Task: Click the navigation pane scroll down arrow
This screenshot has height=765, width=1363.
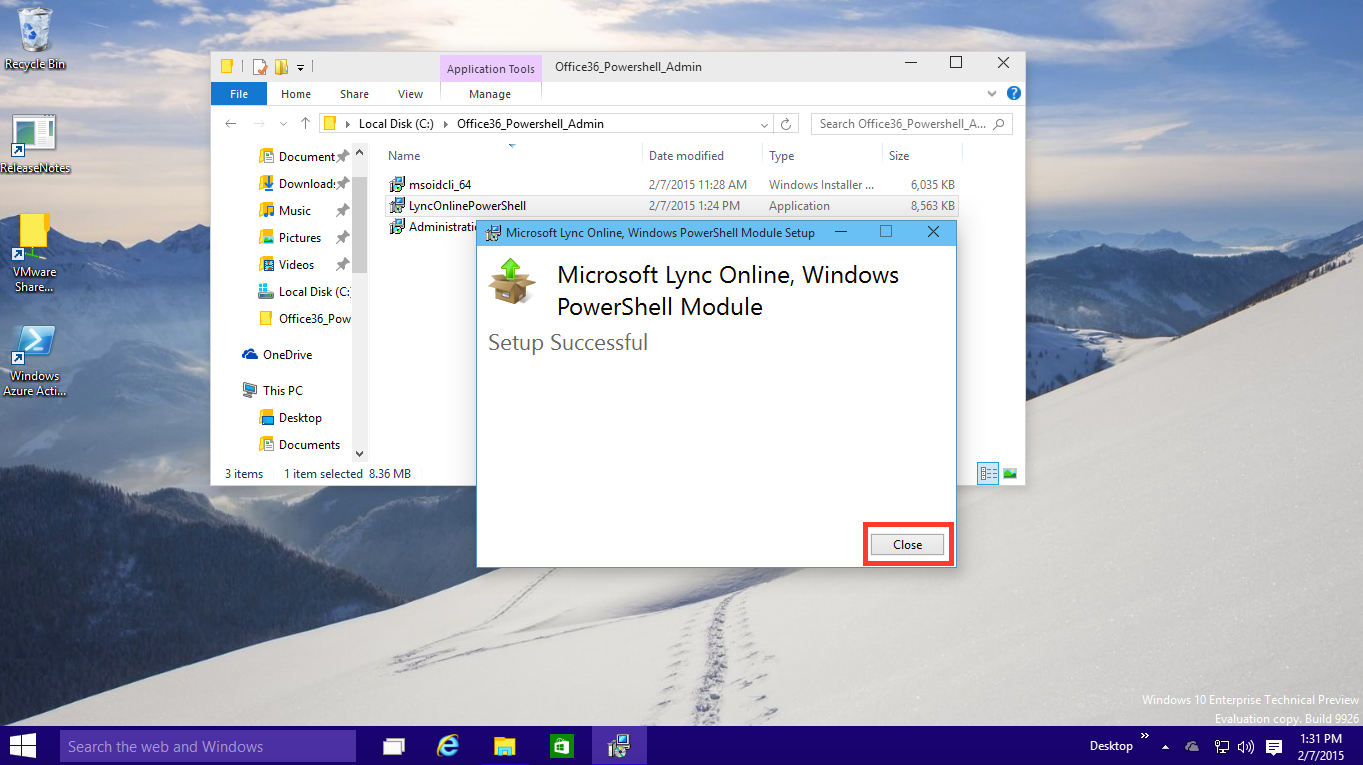Action: pos(360,454)
